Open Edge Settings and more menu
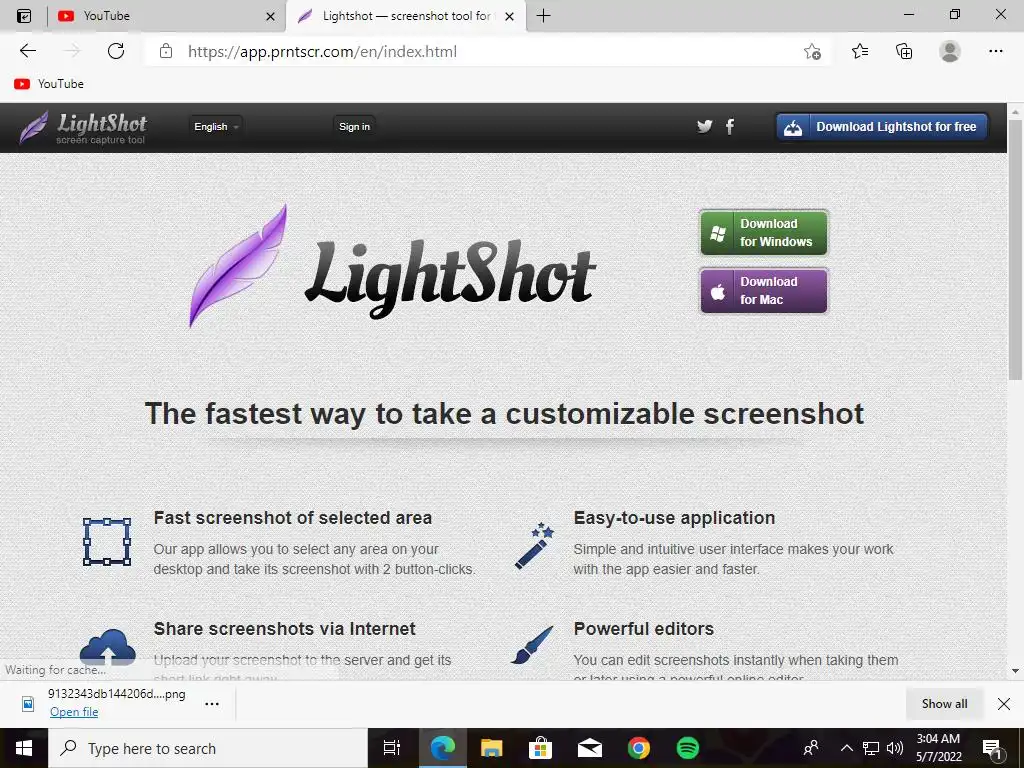The width and height of the screenshot is (1024, 768). click(x=995, y=51)
